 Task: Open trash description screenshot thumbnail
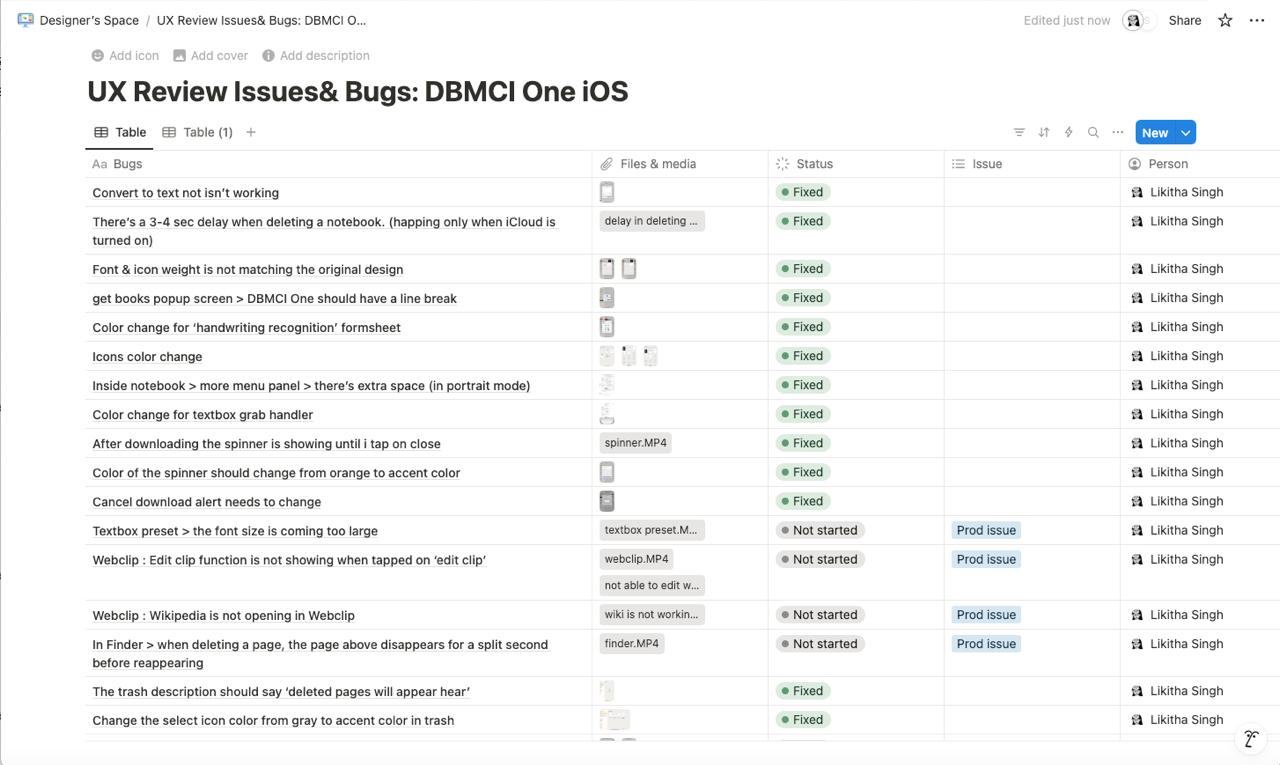coord(607,691)
